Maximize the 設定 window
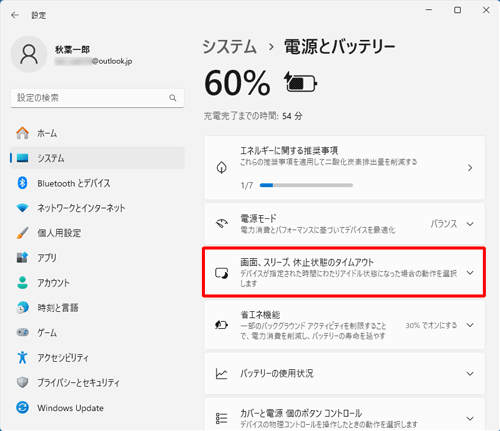Image resolution: width=500 pixels, height=431 pixels. tap(458, 10)
